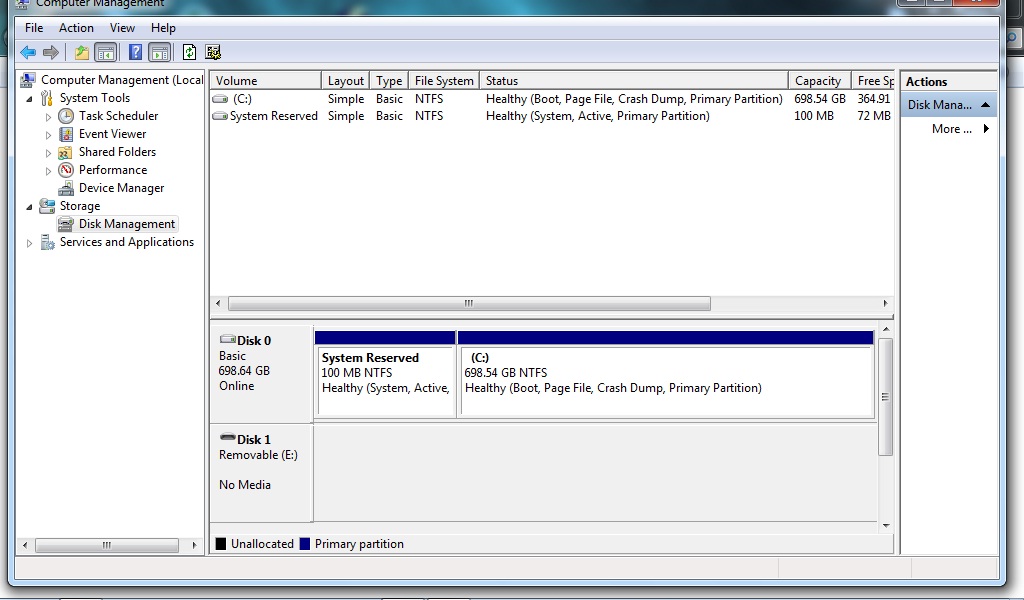Sort by the Free Space column header
1024x600 pixels.
(x=872, y=80)
